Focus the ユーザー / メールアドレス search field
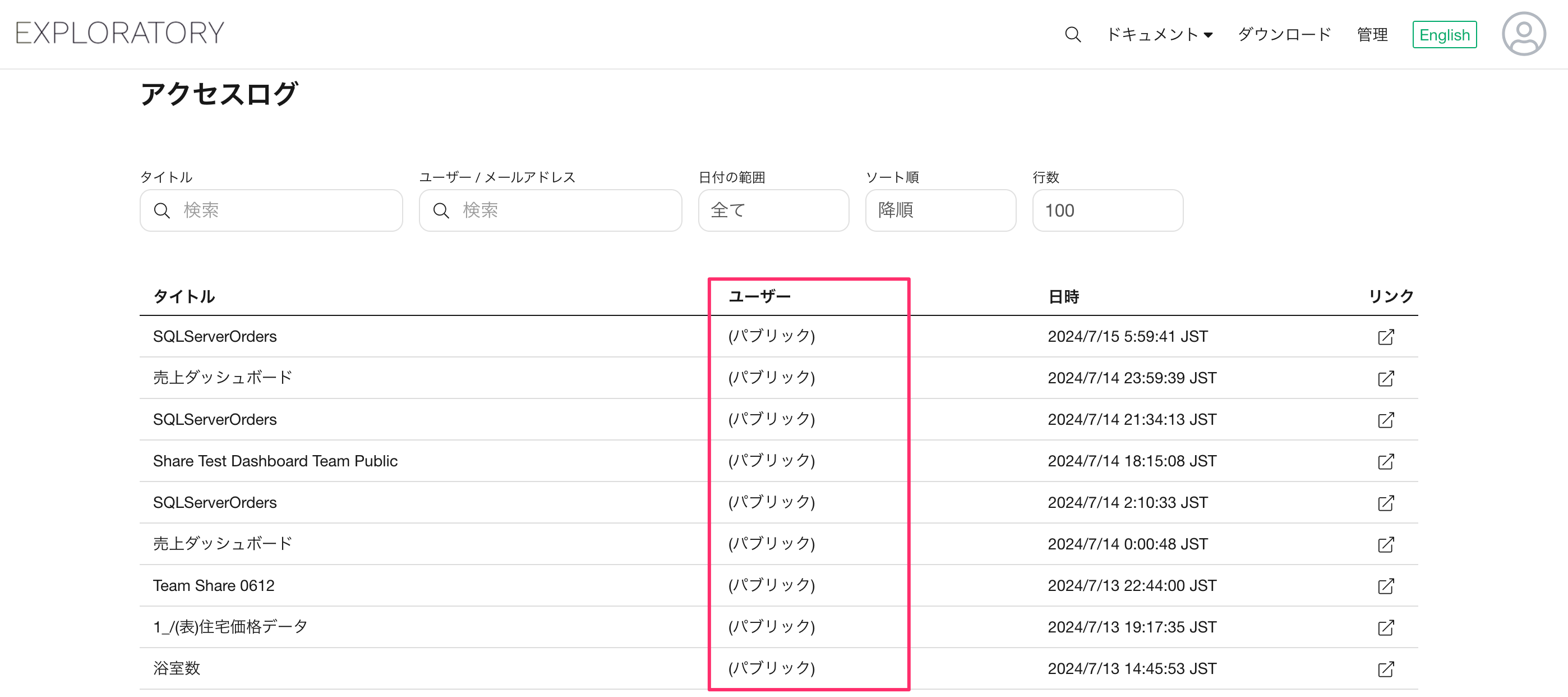 point(550,210)
